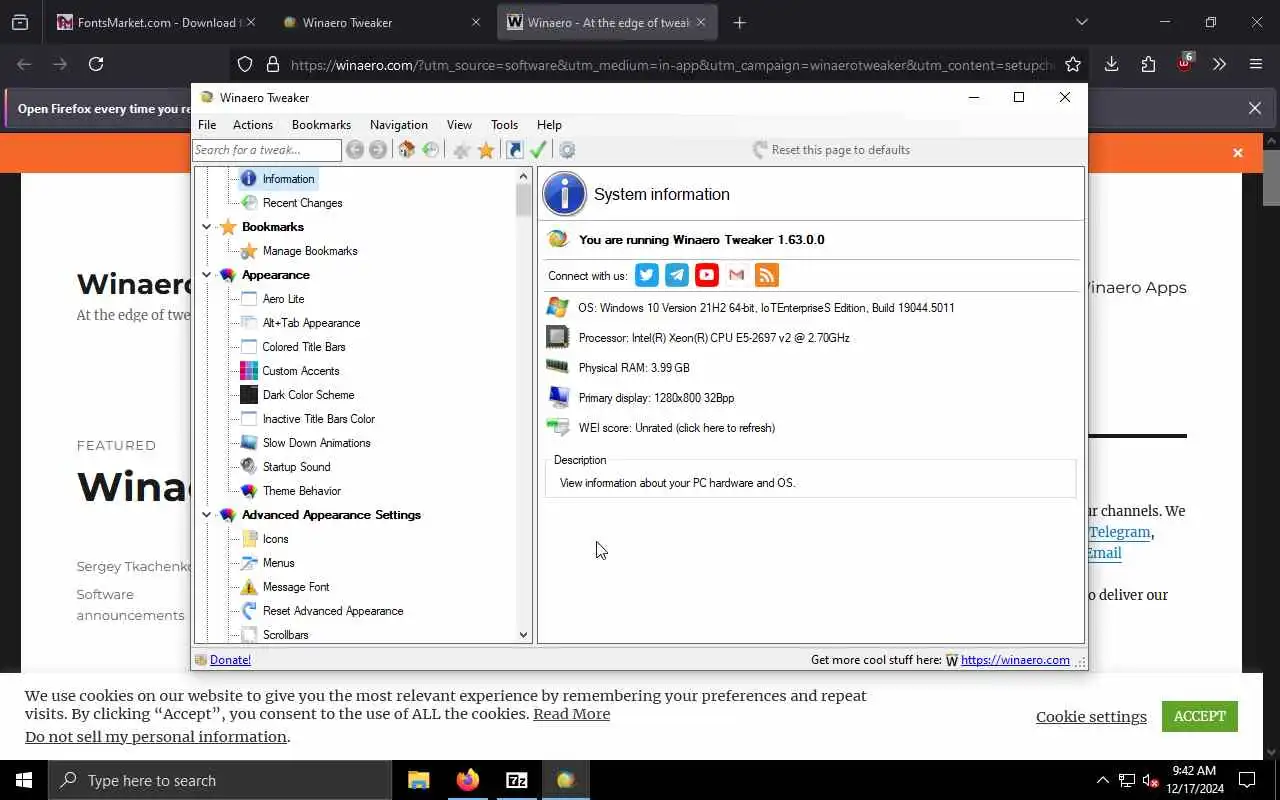Click the Gmail email icon

point(737,275)
